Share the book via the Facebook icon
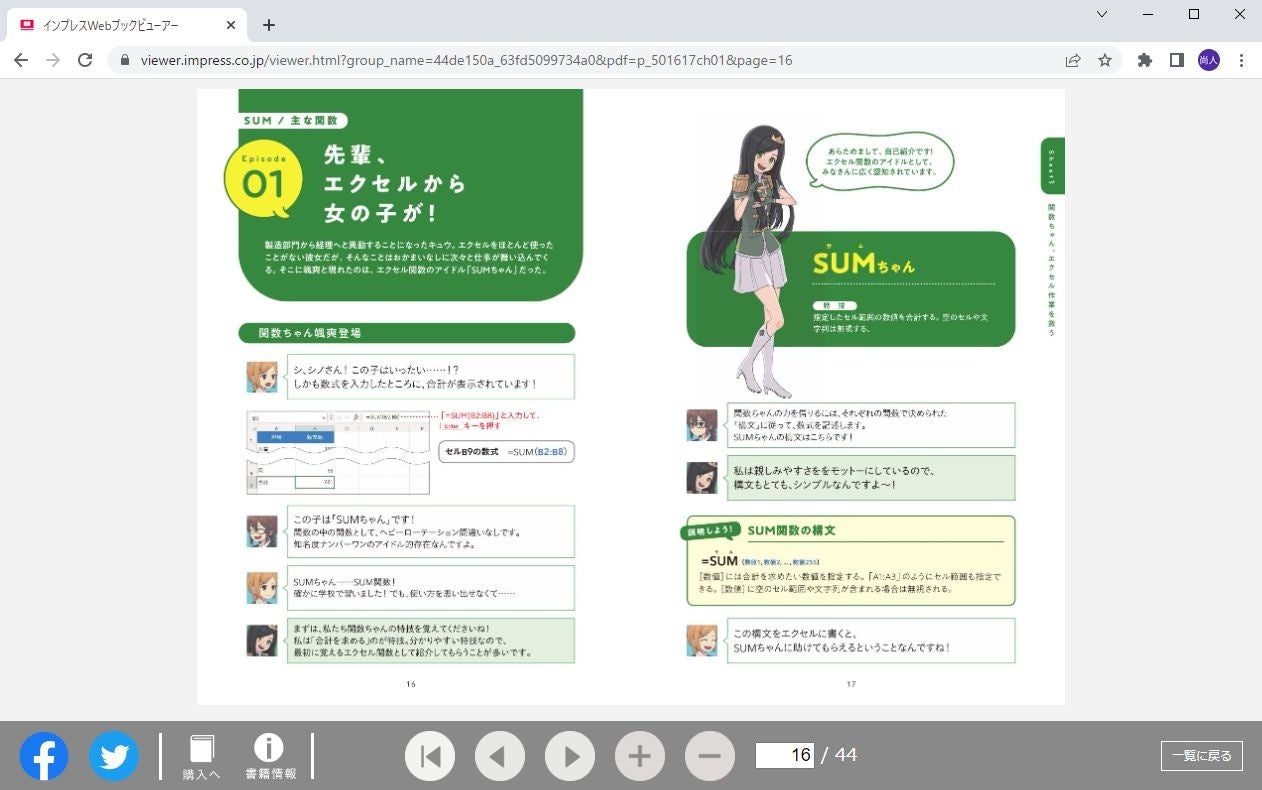The width and height of the screenshot is (1262, 790). click(x=44, y=756)
